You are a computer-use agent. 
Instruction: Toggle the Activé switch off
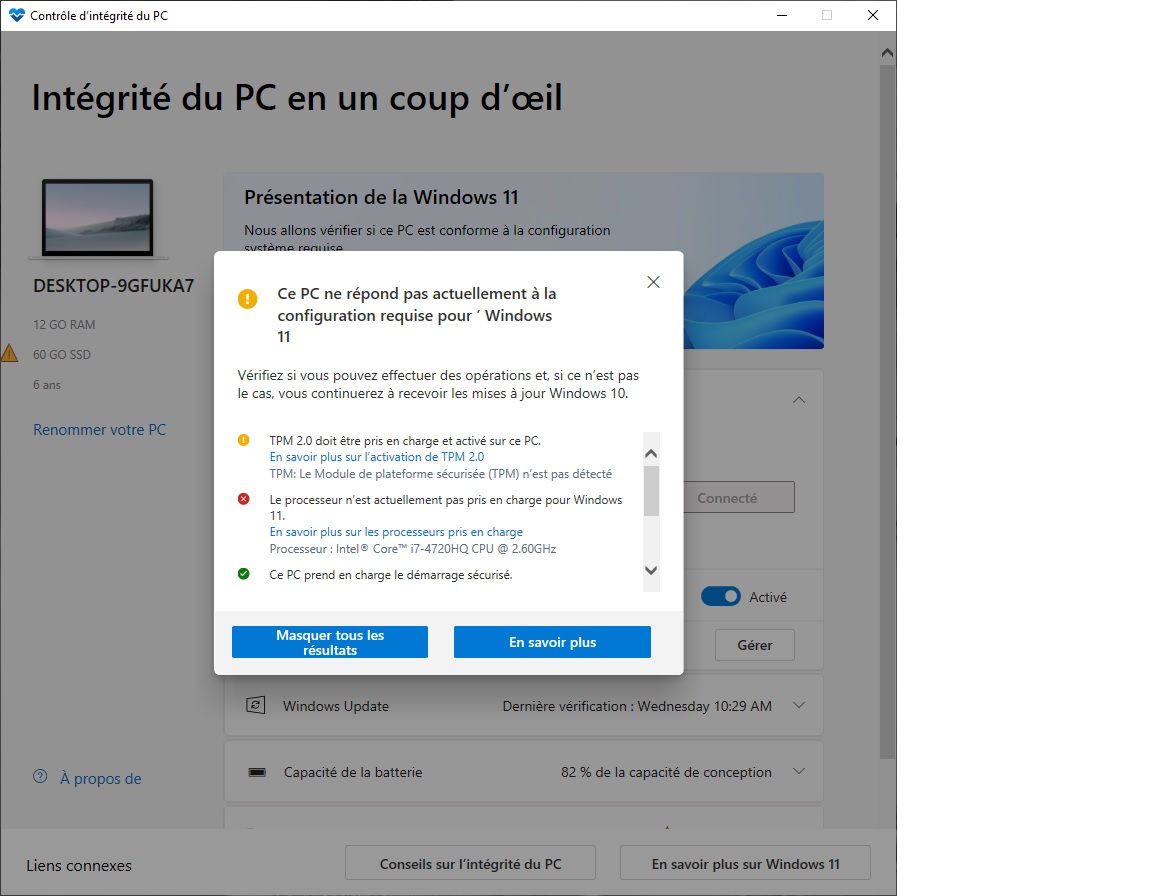pyautogui.click(x=721, y=596)
